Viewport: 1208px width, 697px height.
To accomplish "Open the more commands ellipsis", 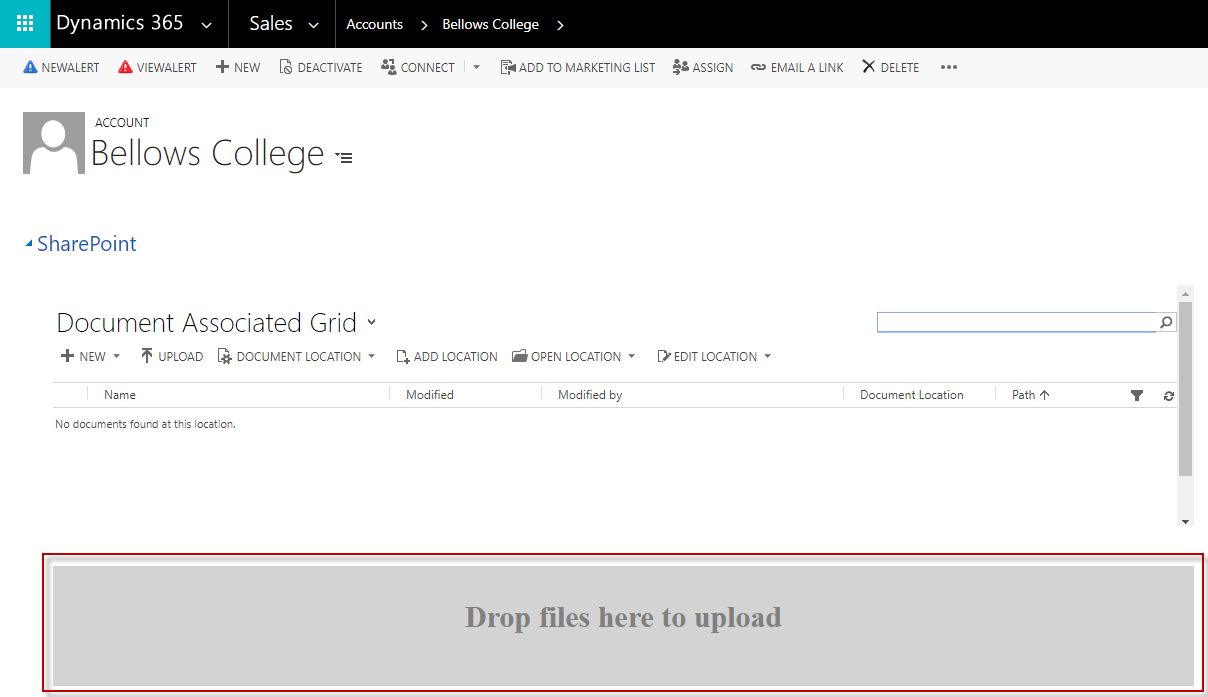I will (x=949, y=67).
